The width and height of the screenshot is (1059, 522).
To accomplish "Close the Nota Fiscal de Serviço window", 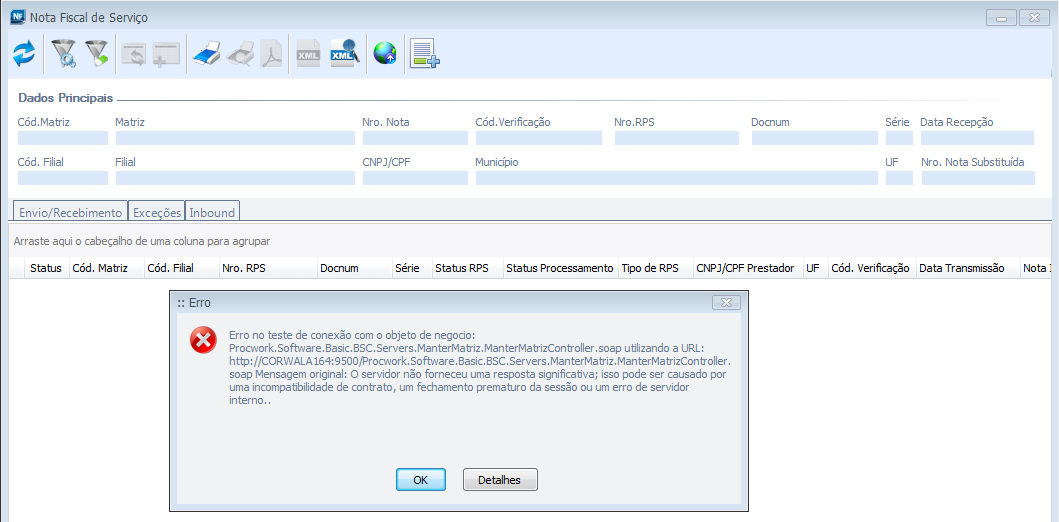I will pos(1034,18).
